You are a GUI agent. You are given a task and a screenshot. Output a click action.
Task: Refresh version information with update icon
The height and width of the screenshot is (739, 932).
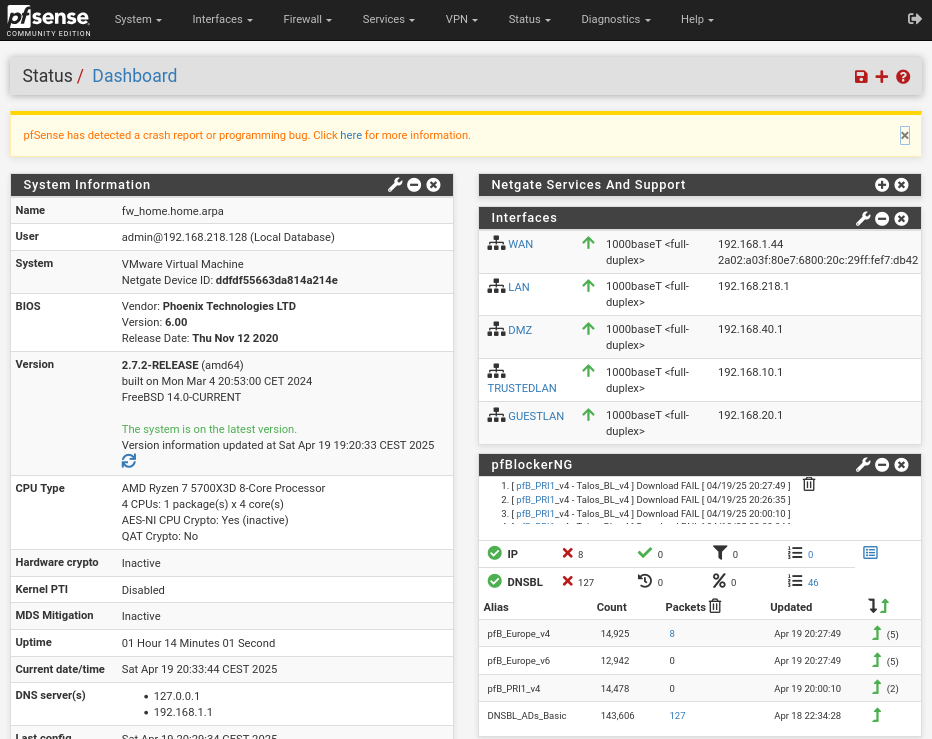coord(129,461)
